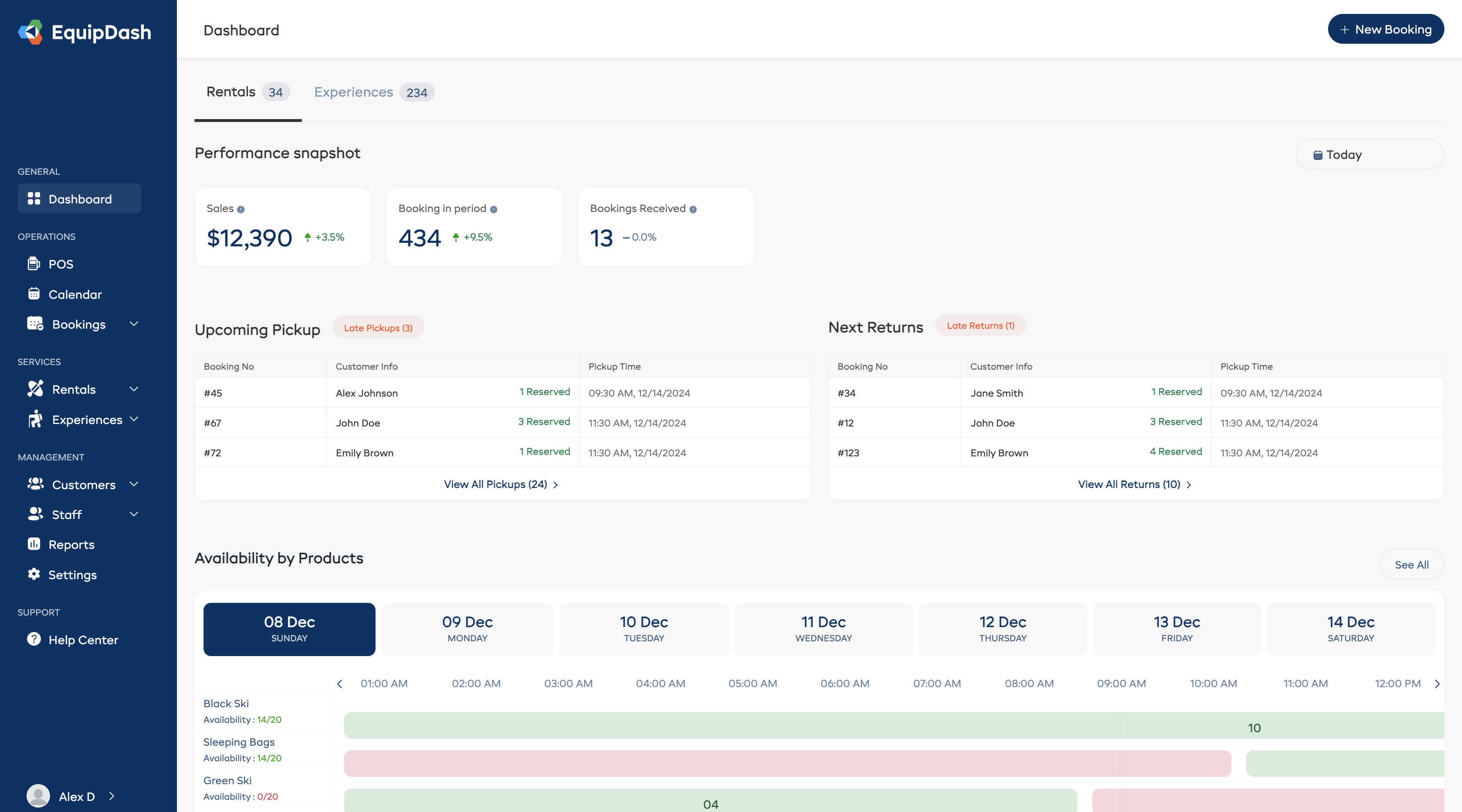Click the Sales info icon

pos(241,209)
